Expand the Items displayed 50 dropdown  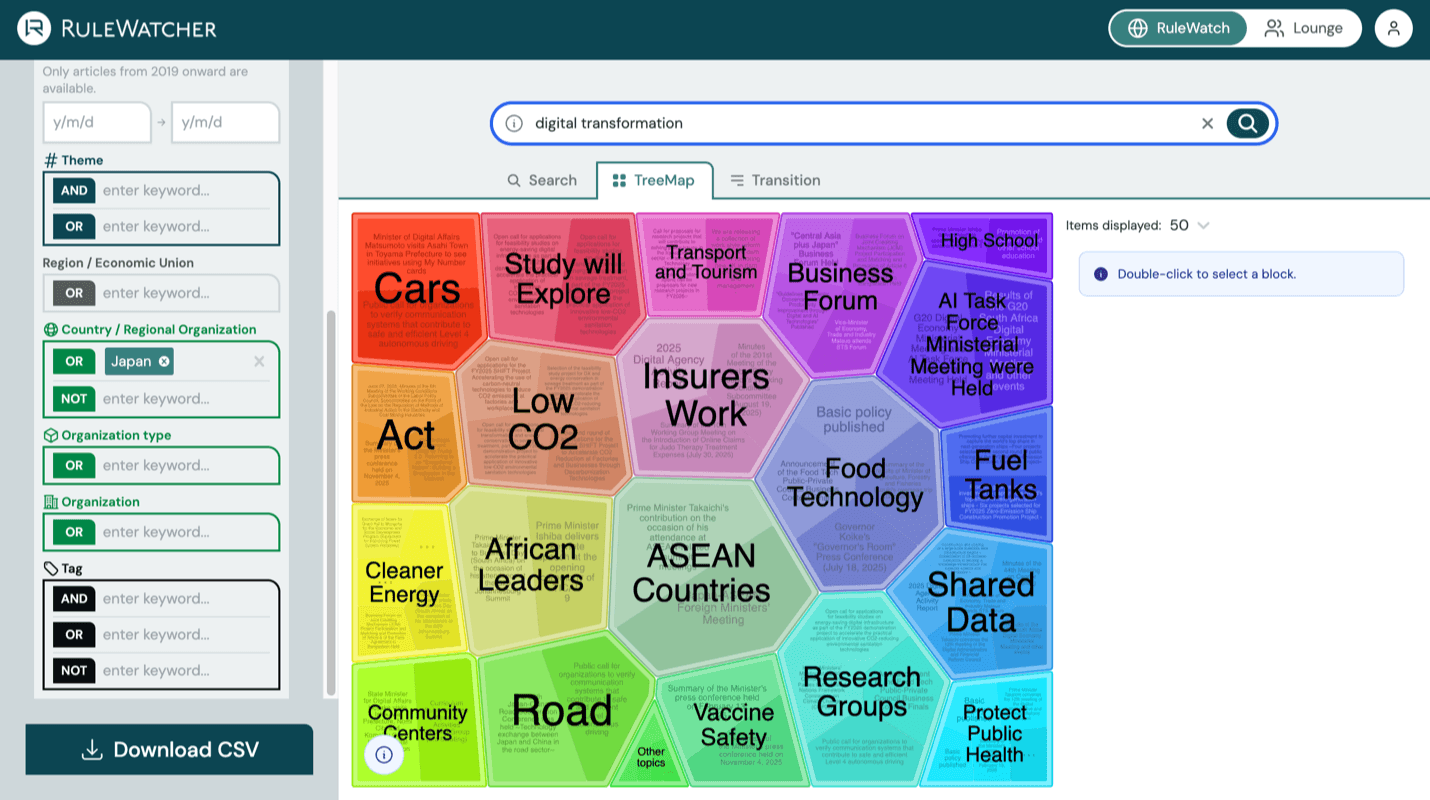click(x=1190, y=225)
